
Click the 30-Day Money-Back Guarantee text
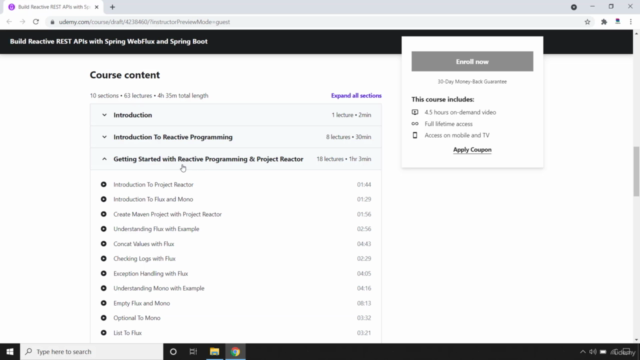pyautogui.click(x=472, y=82)
